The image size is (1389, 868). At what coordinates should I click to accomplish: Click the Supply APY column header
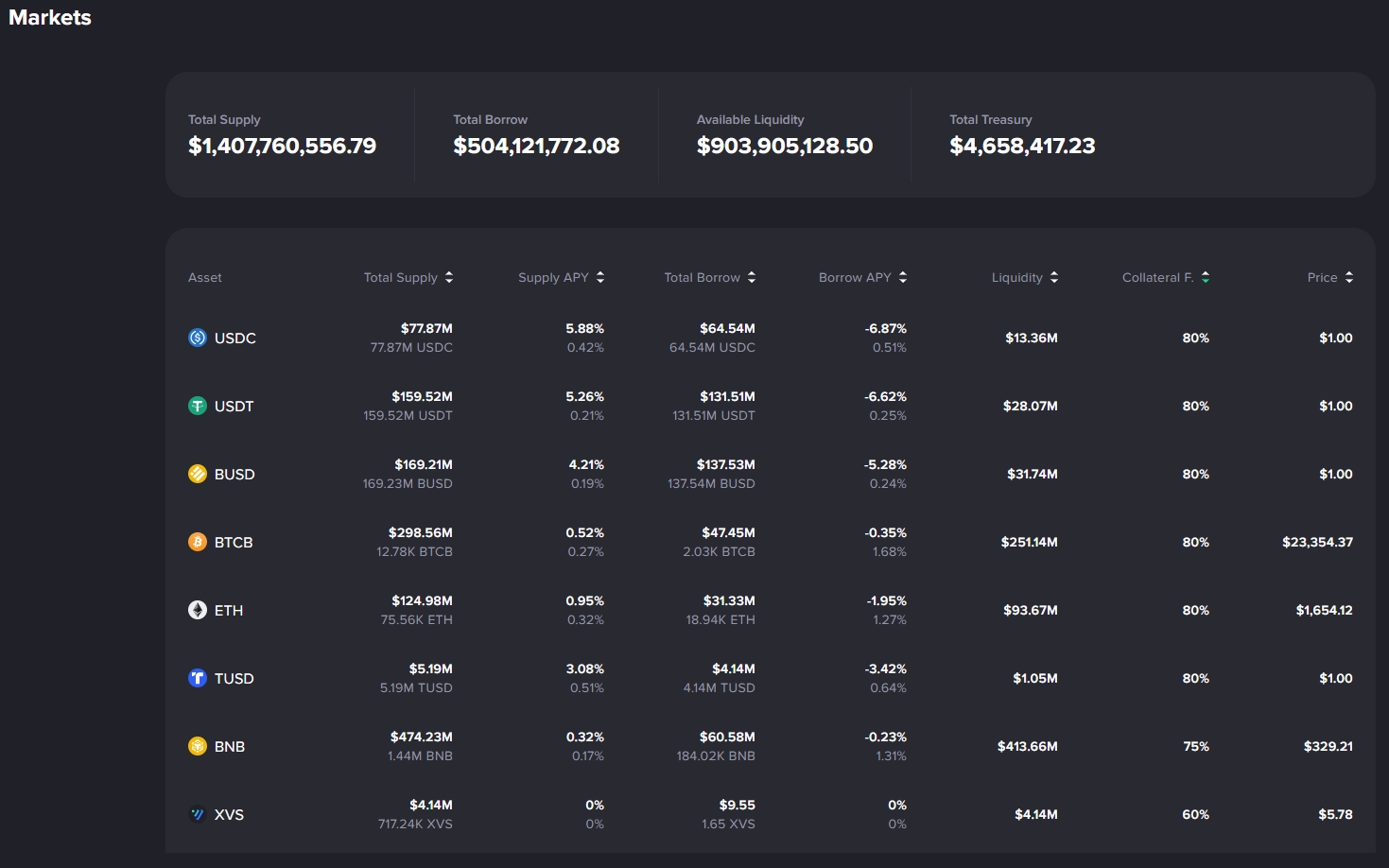coord(562,277)
